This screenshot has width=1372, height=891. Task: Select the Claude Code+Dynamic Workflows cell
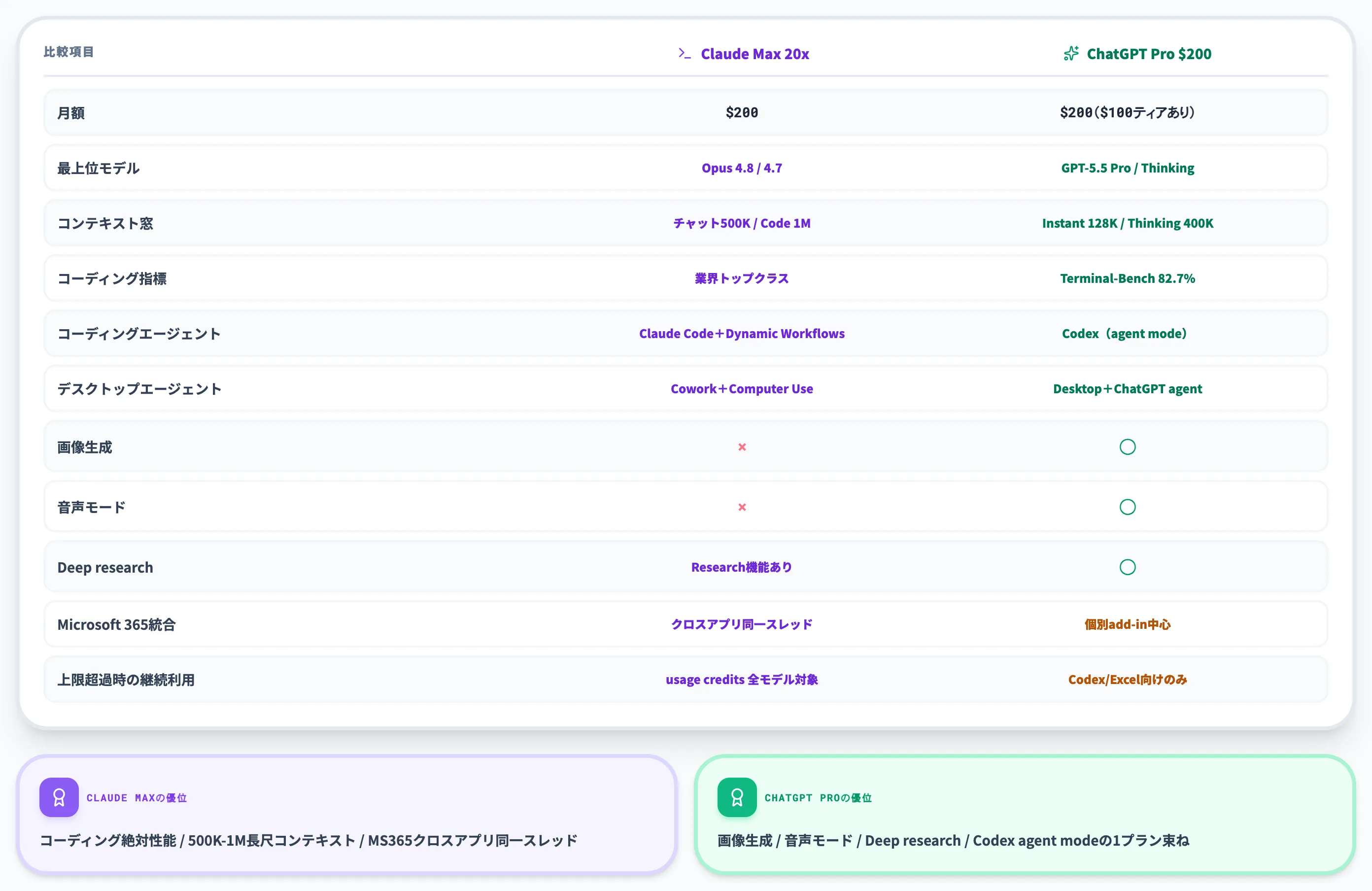[742, 334]
